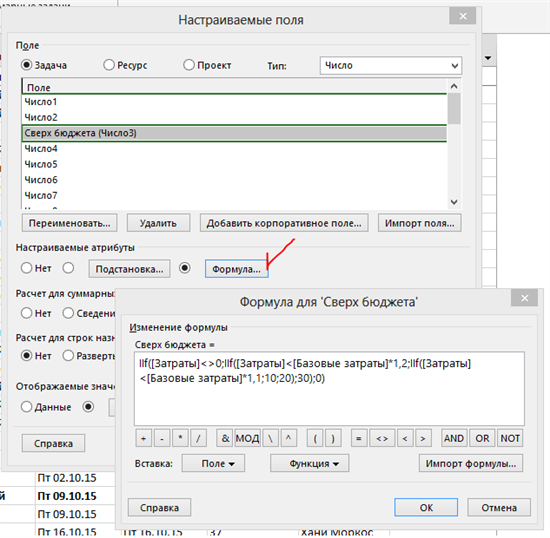This screenshot has height=538, width=550.
Task: Open the Подстановка lookup button
Action: click(x=129, y=269)
